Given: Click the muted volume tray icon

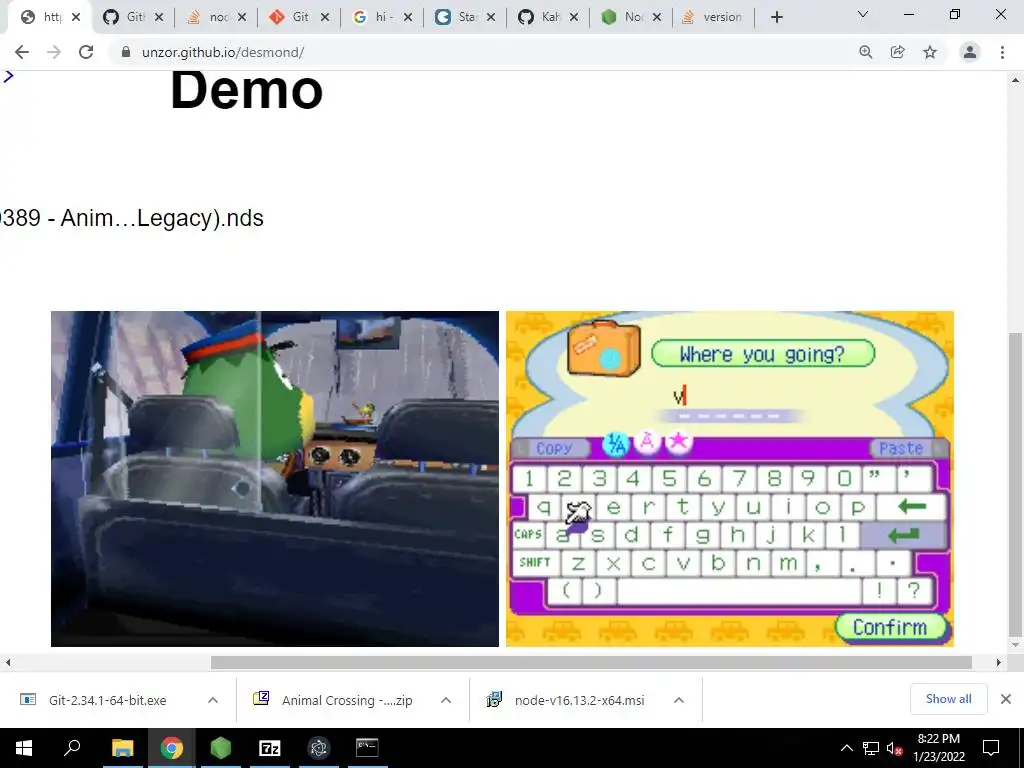Looking at the screenshot, I should pyautogui.click(x=894, y=748).
